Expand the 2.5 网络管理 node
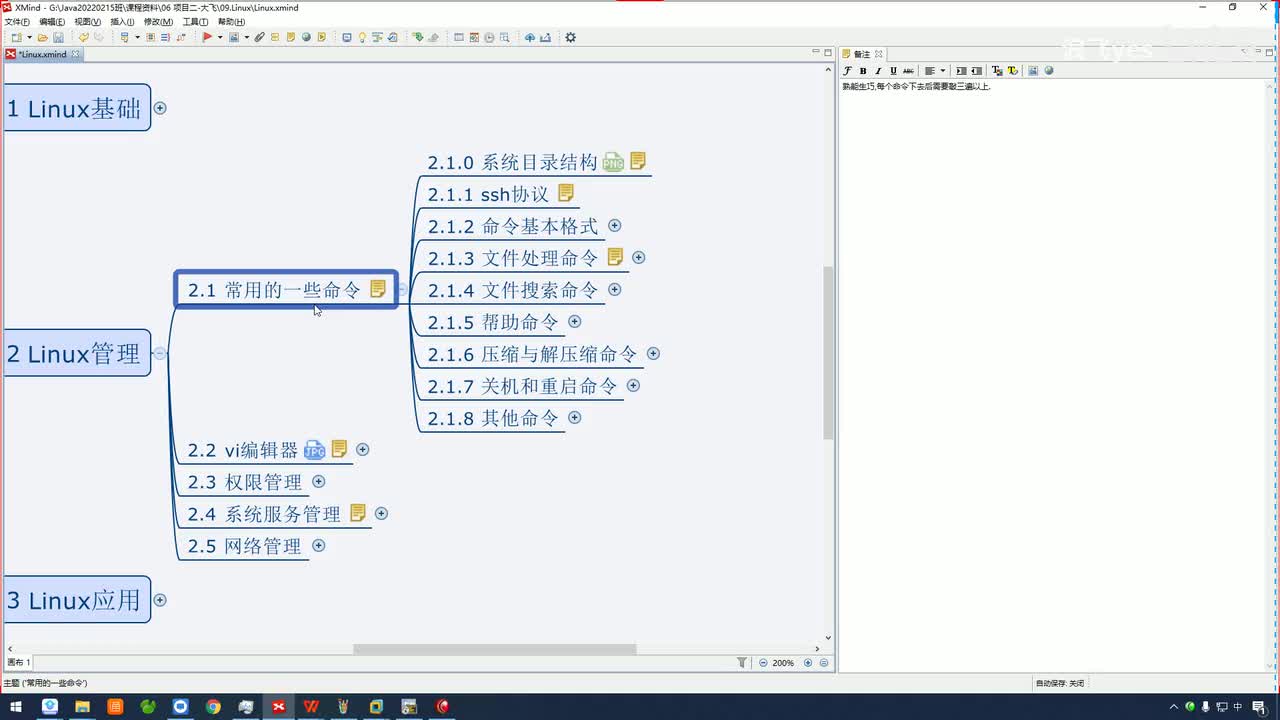Screen dimensions: 1280x720 pyautogui.click(x=319, y=545)
